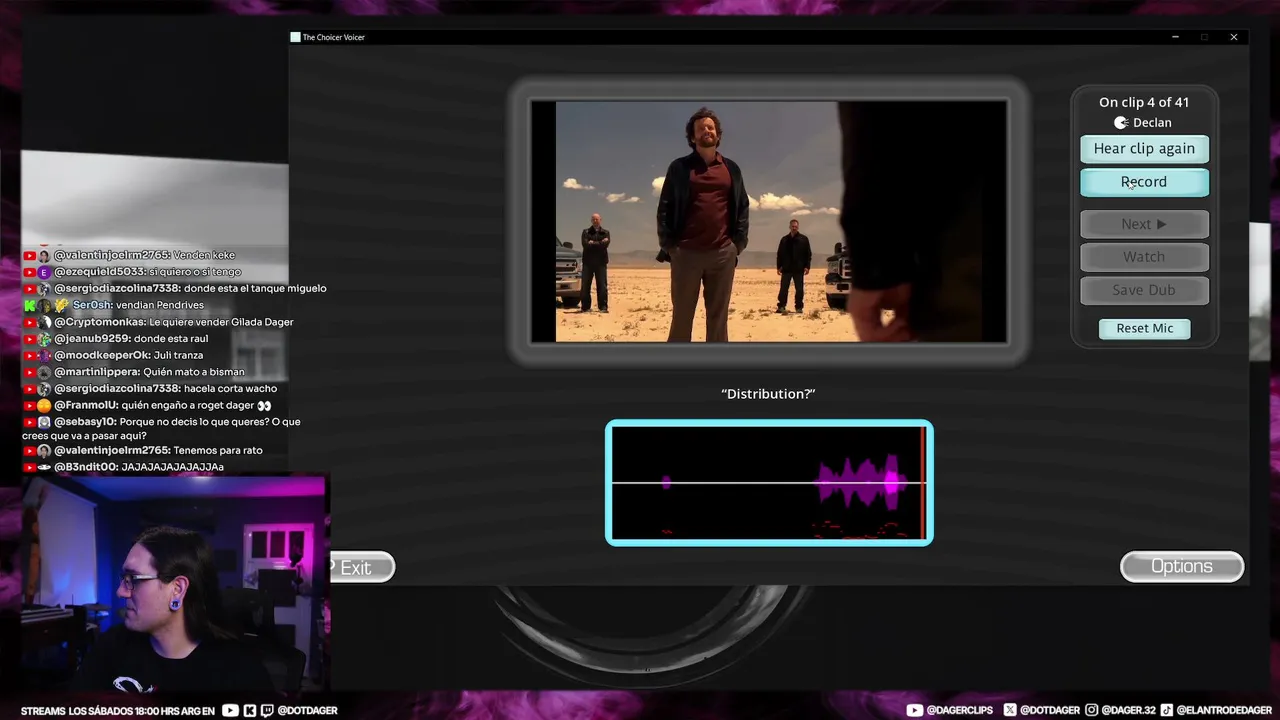Click the desert scene video preview
The width and height of the screenshot is (1280, 720).
(769, 221)
